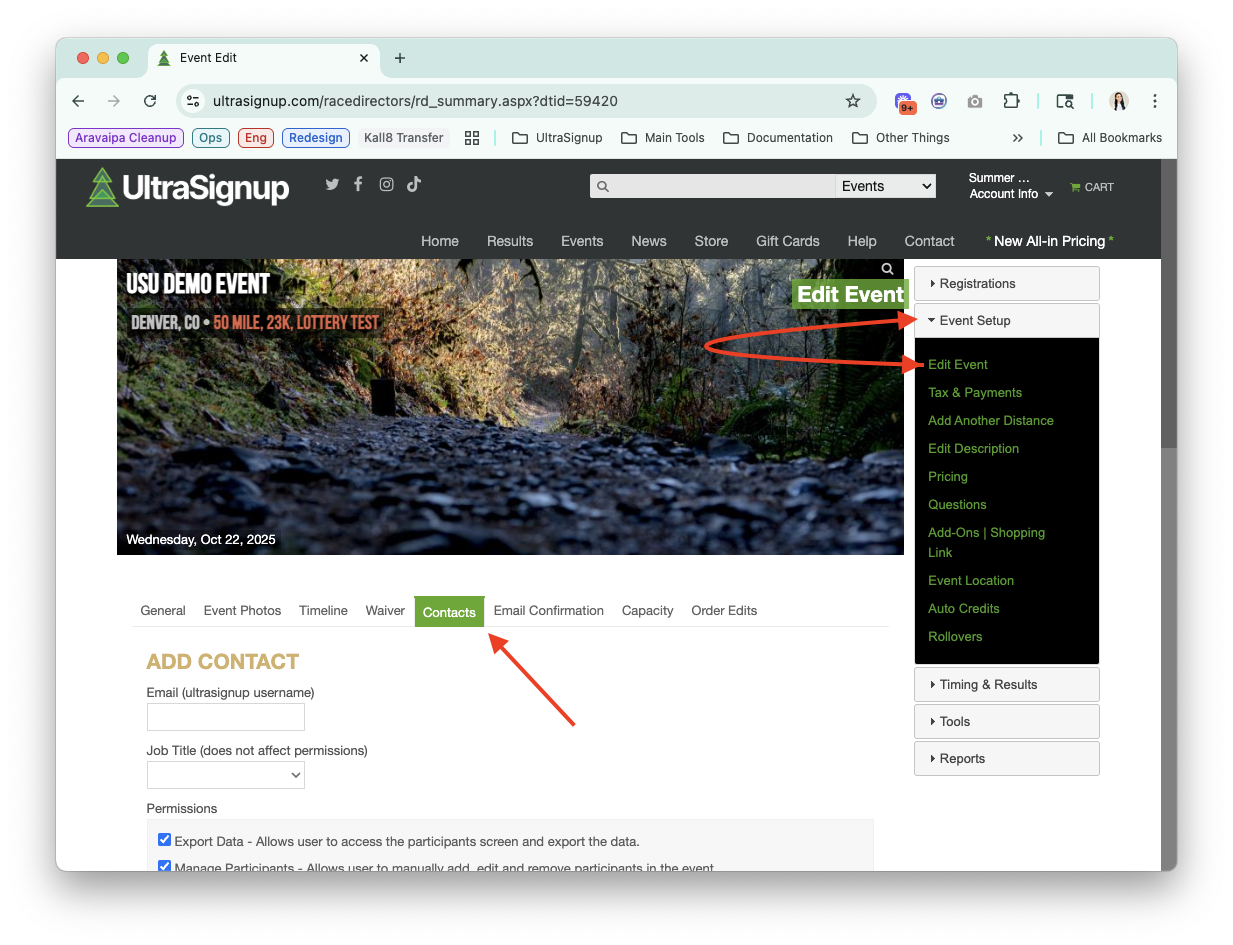Screen dimensions: 1233x945
Task: Expand the Registrations sidebar section
Action: (x=1007, y=284)
